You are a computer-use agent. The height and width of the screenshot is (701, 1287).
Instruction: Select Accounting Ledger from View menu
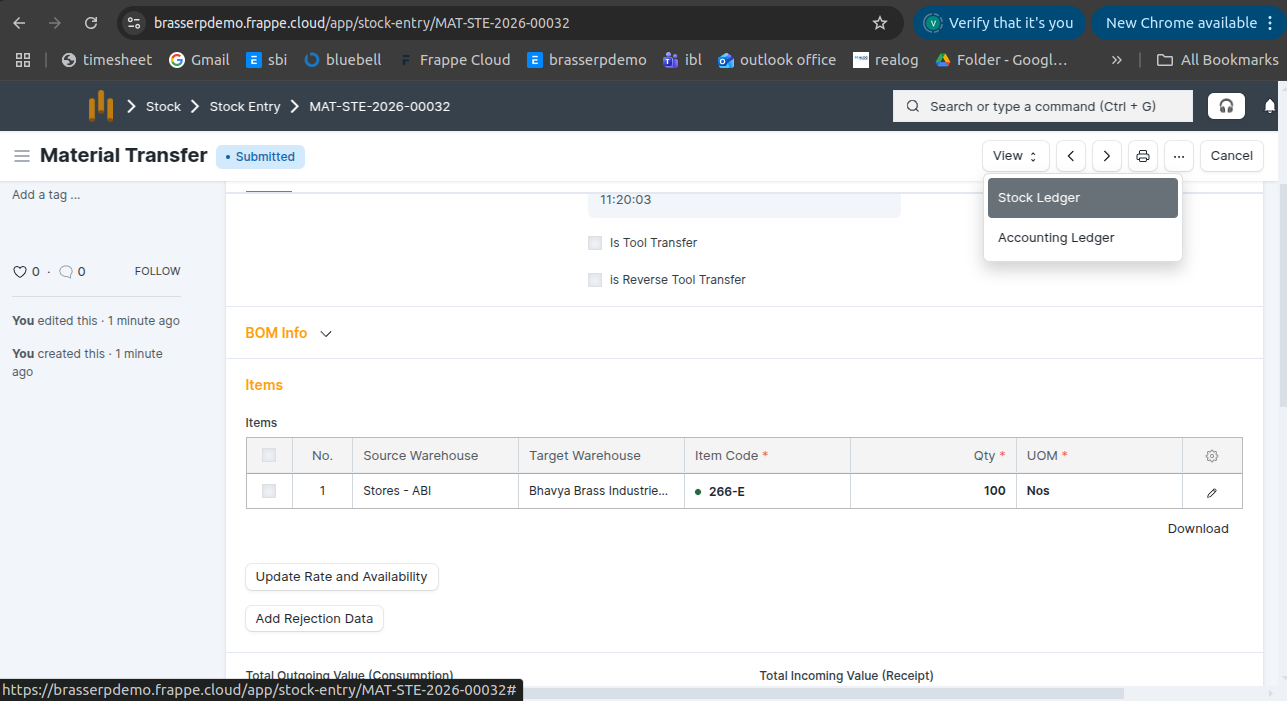[1082, 238]
